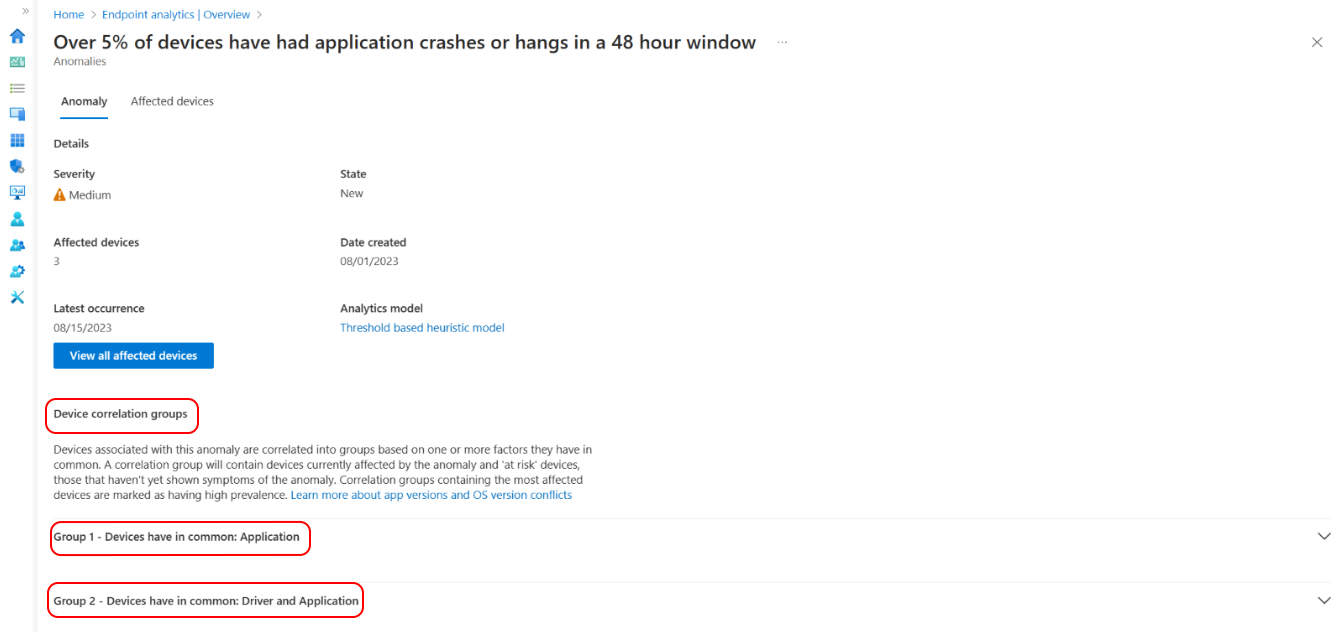1331x632 pixels.
Task: Open Groups icon in left sidebar
Action: (x=17, y=245)
